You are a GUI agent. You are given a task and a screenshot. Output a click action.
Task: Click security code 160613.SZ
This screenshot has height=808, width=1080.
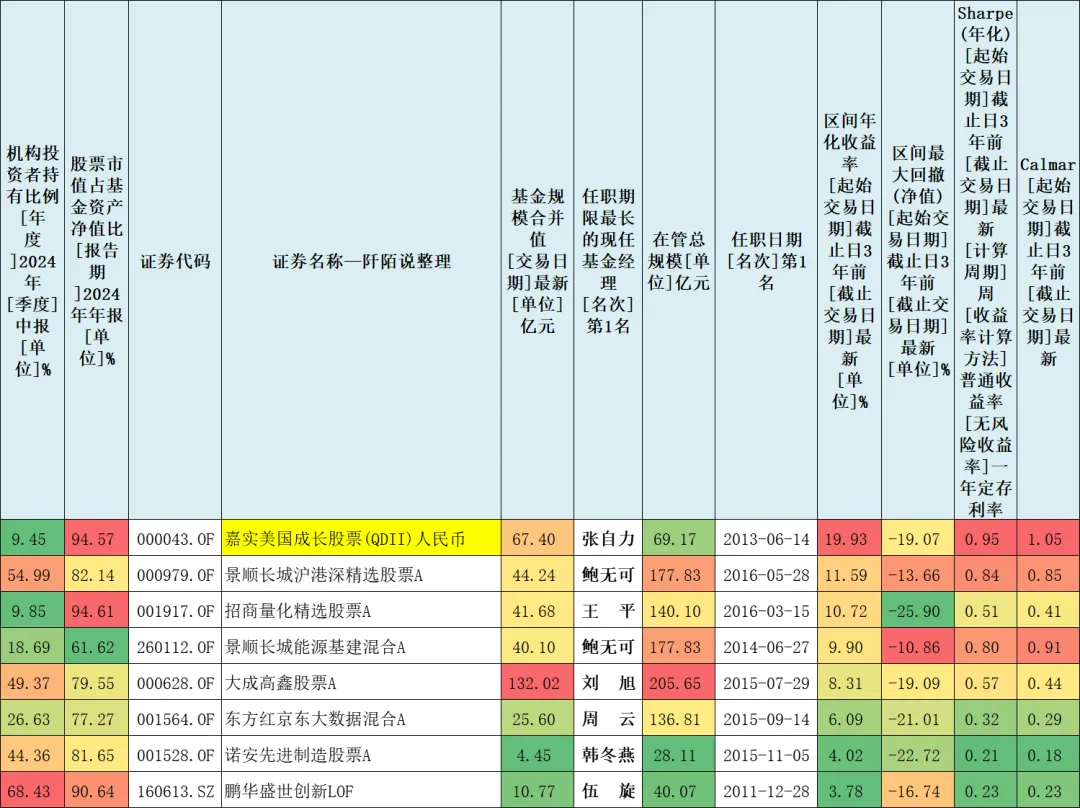(x=175, y=791)
